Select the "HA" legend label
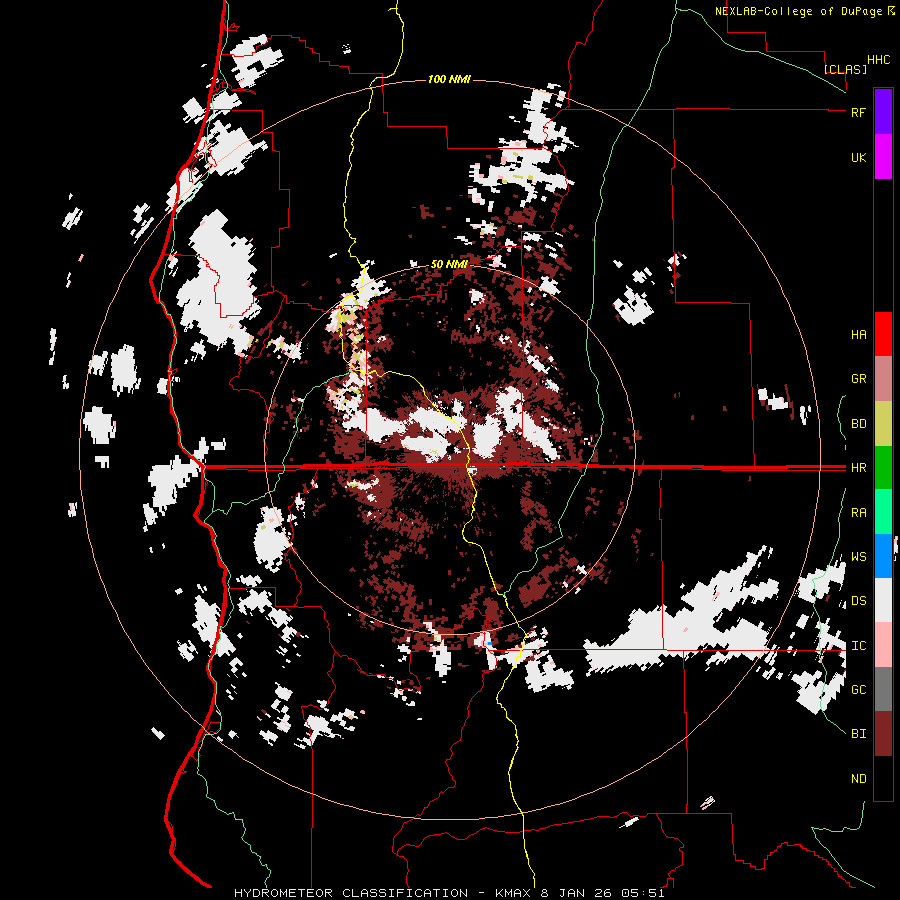The image size is (900, 900). 858,335
